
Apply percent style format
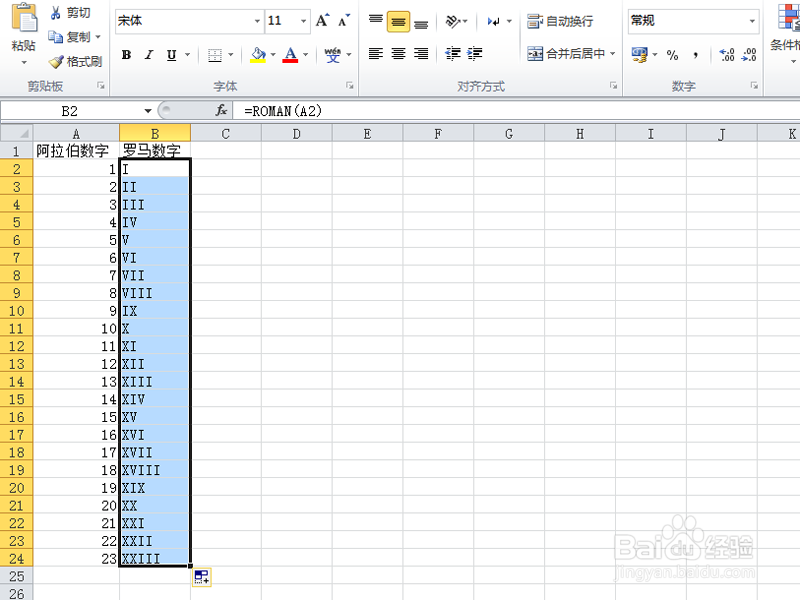coord(672,55)
